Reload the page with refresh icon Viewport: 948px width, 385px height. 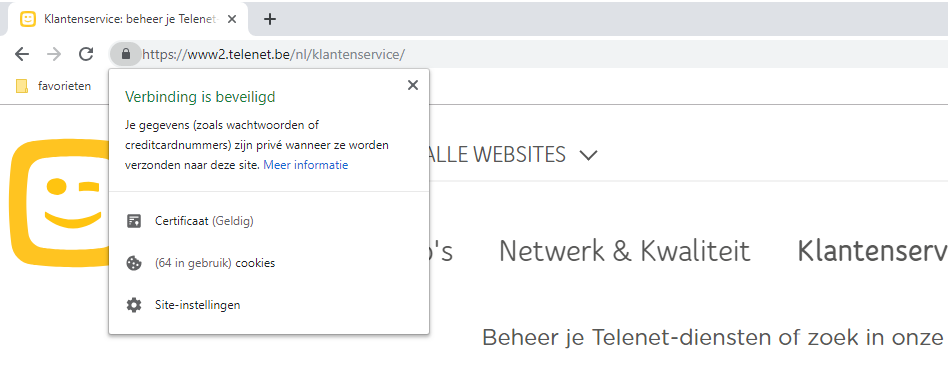(86, 54)
